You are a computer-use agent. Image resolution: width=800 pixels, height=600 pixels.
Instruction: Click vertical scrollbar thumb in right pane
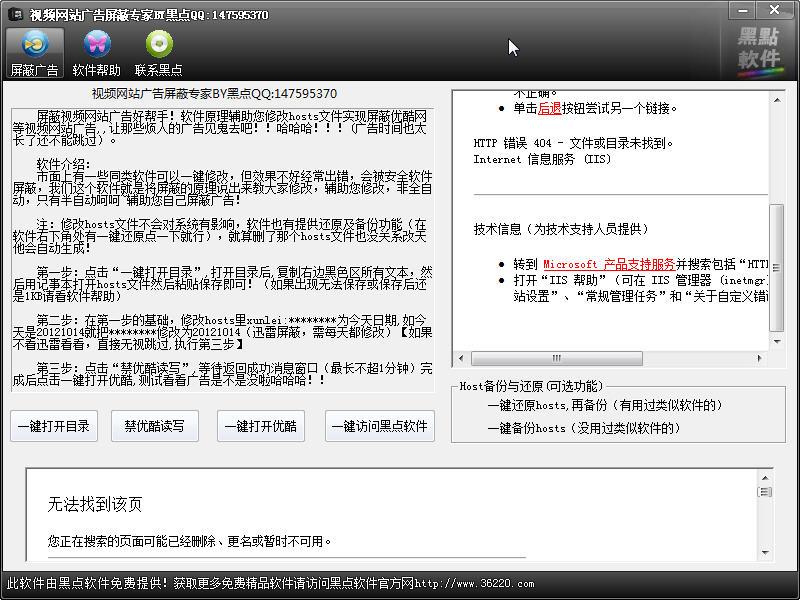point(777,268)
